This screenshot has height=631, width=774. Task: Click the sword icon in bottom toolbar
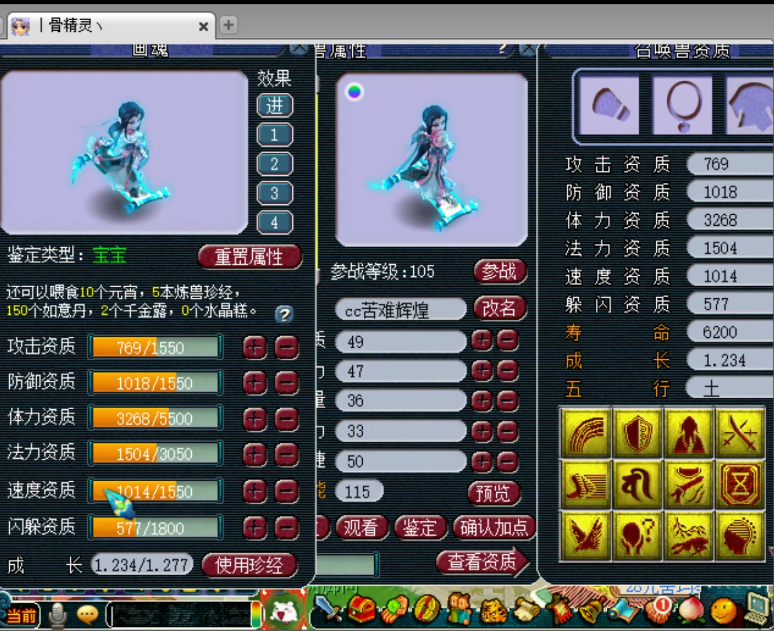pyautogui.click(x=328, y=608)
